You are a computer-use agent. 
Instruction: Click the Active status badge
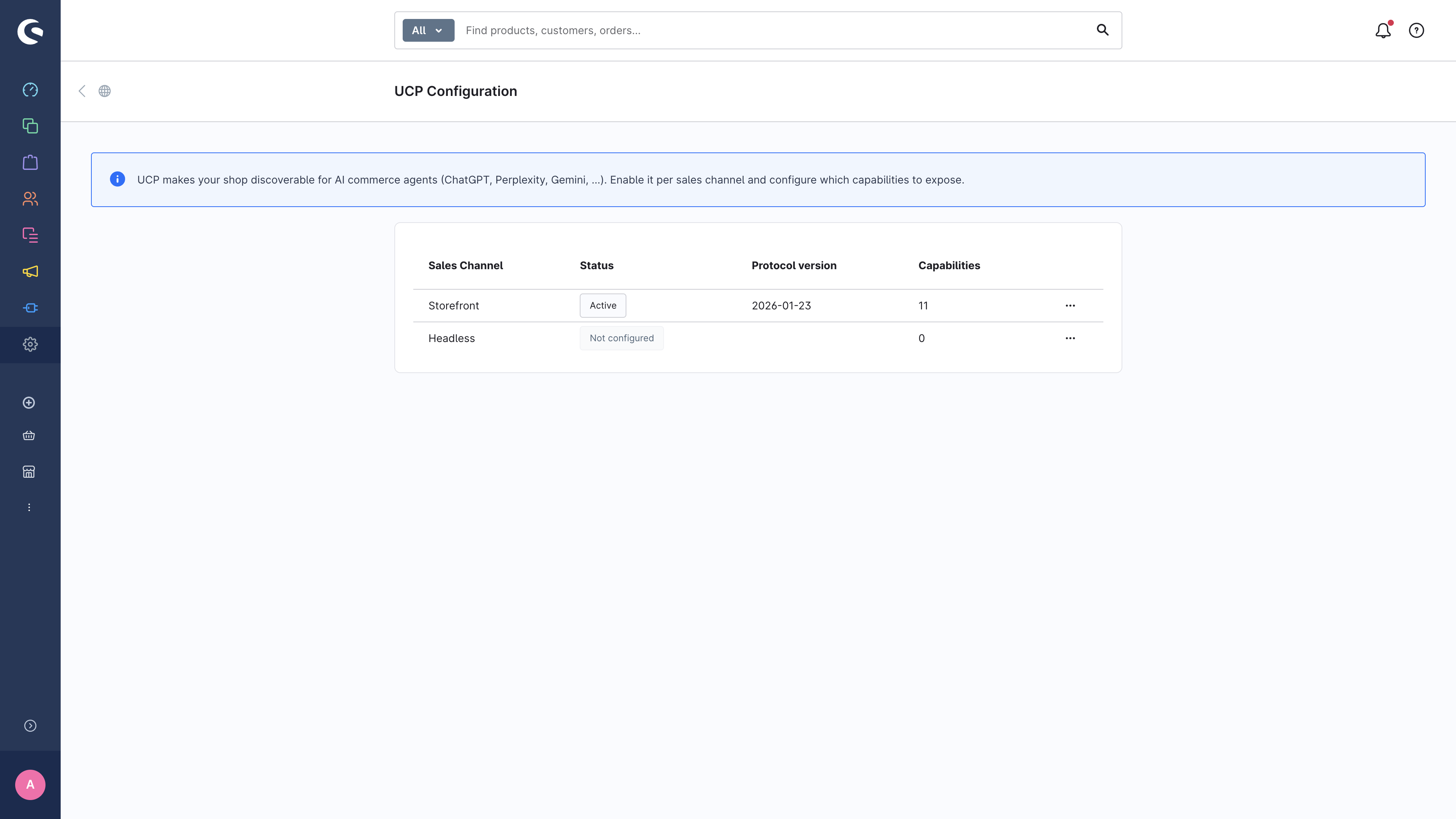pyautogui.click(x=602, y=306)
